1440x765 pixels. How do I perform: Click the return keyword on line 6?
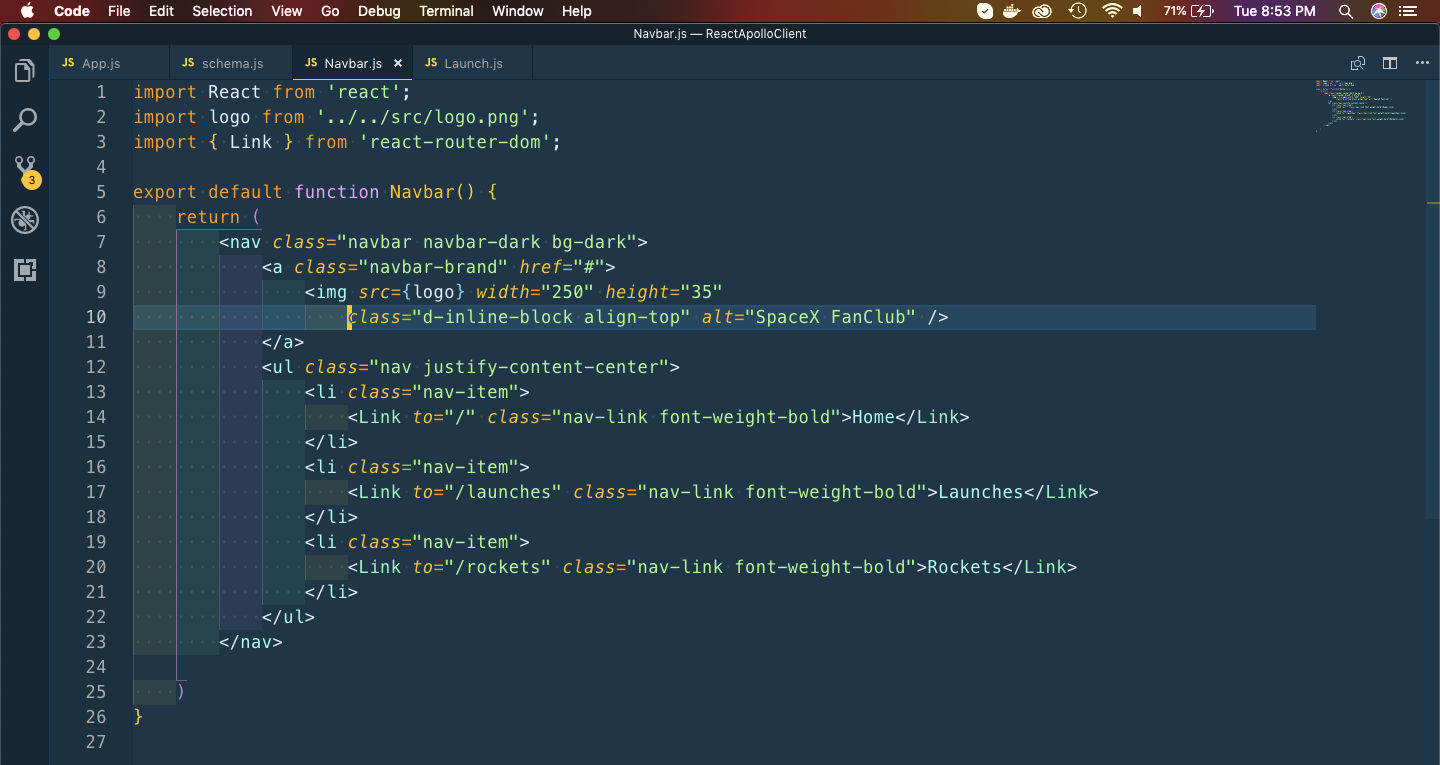tap(208, 217)
